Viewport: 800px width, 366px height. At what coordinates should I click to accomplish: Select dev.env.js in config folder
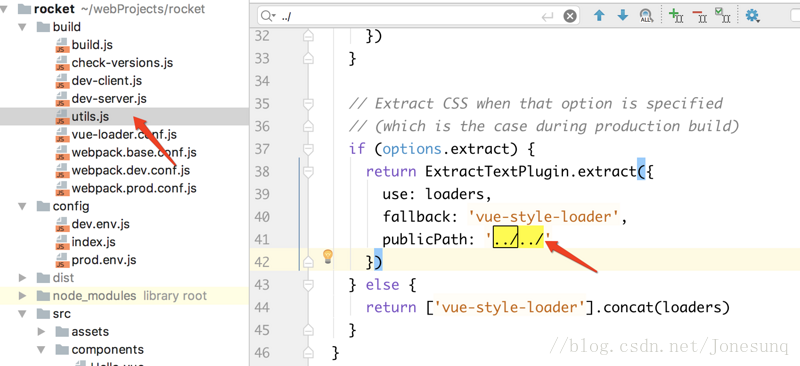(x=101, y=224)
